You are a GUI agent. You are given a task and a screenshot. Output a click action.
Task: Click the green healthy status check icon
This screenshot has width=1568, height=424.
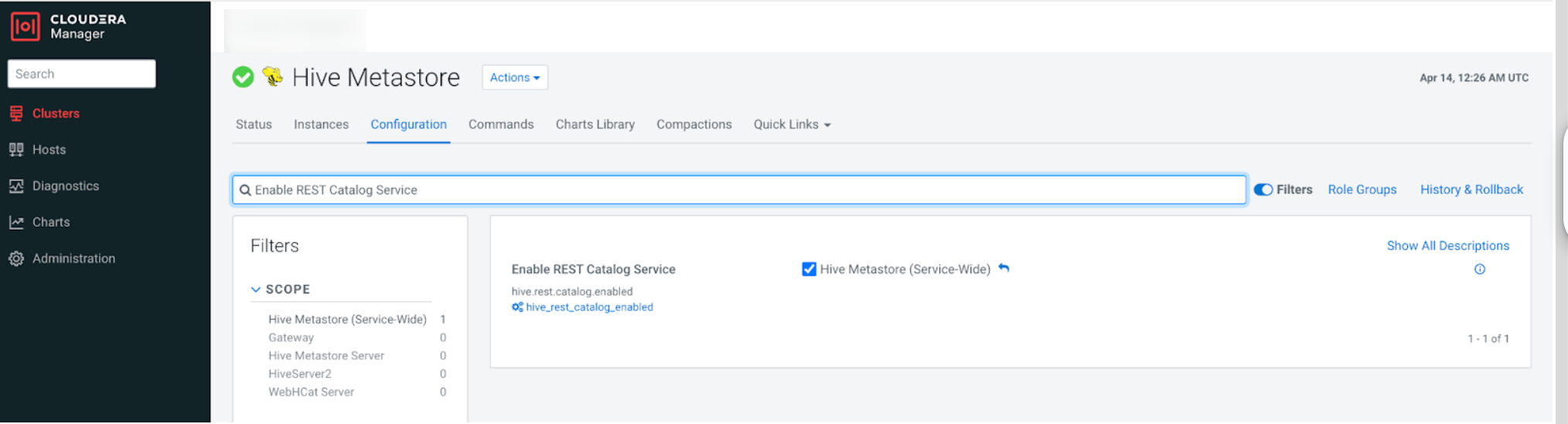[243, 77]
